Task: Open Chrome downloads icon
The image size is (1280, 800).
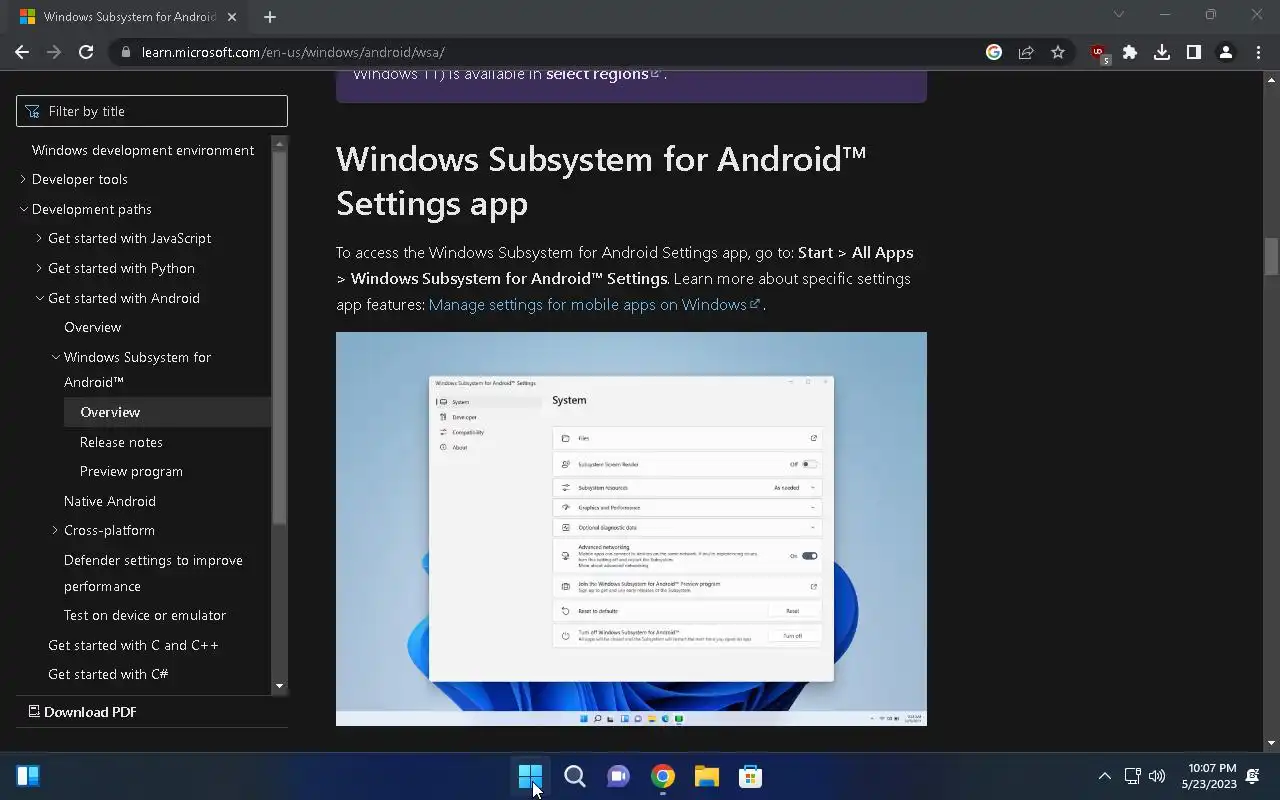Action: (1162, 52)
